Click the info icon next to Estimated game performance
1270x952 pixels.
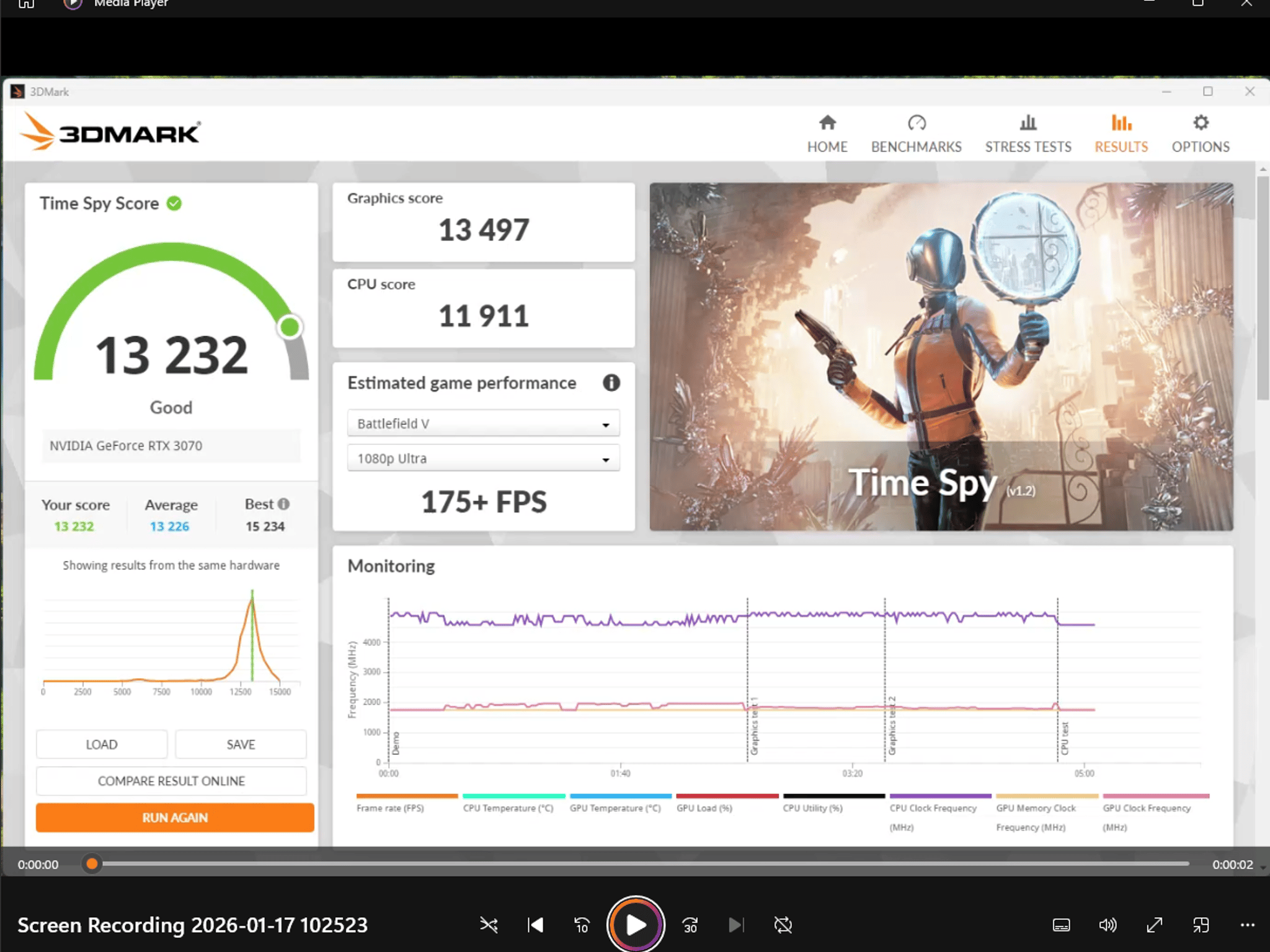[x=611, y=383]
